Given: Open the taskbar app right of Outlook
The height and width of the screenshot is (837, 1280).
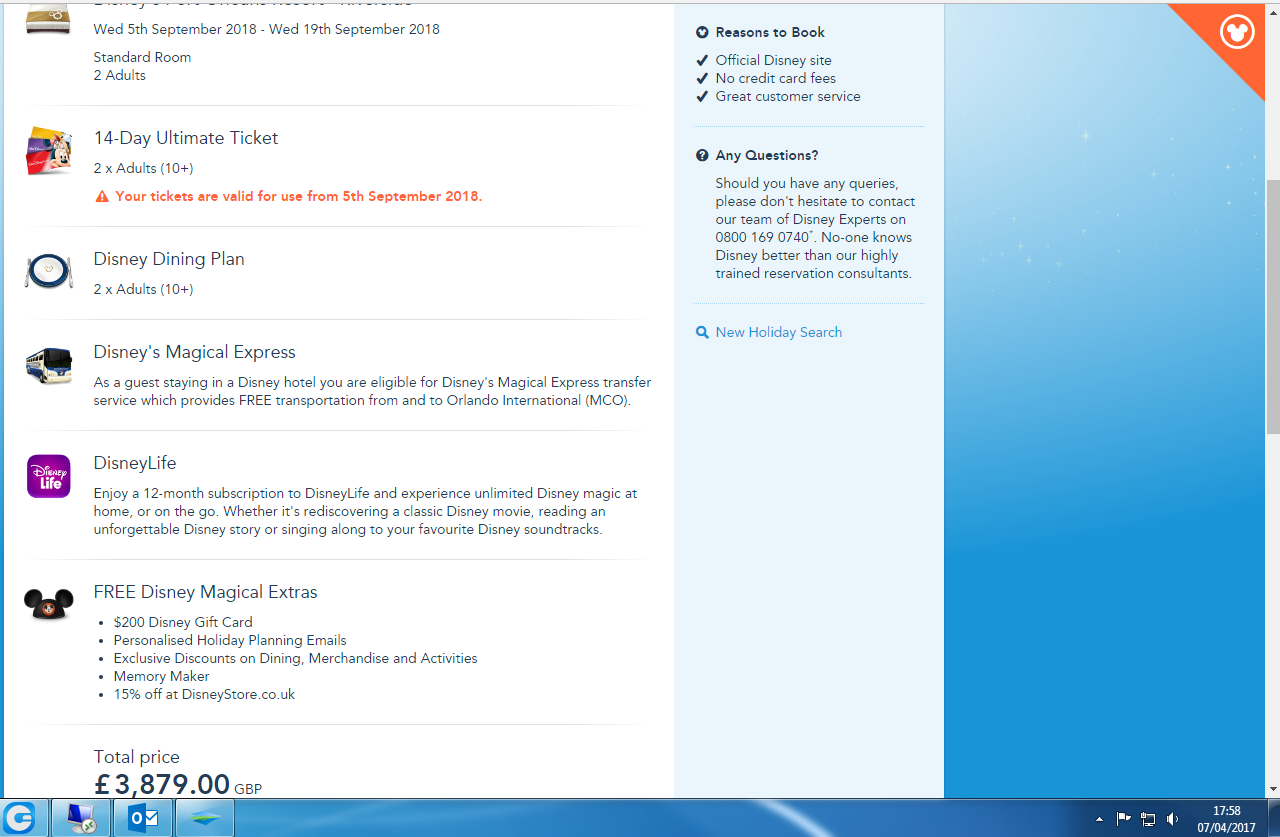Looking at the screenshot, I should coord(205,818).
